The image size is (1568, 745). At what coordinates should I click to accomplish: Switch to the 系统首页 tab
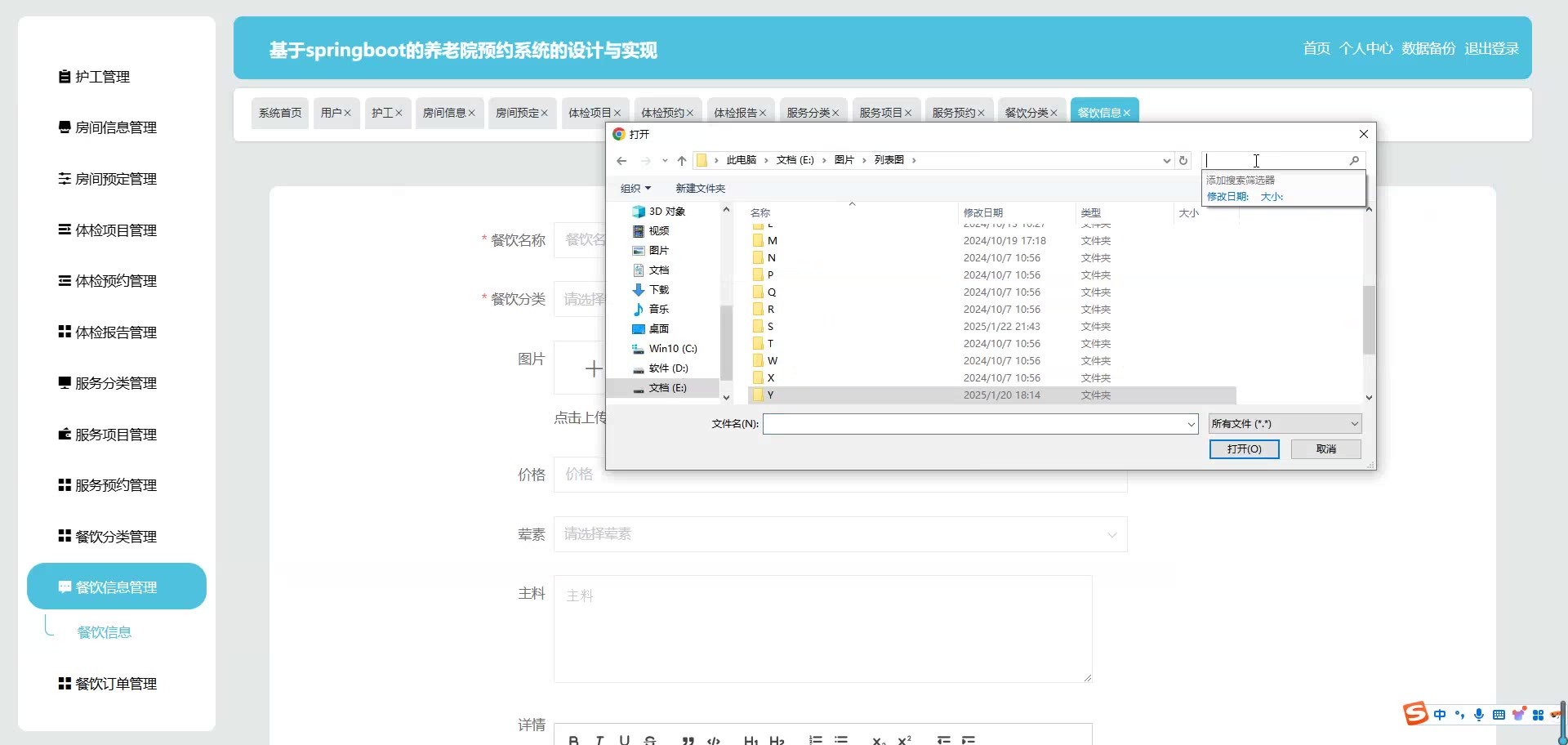pyautogui.click(x=280, y=113)
